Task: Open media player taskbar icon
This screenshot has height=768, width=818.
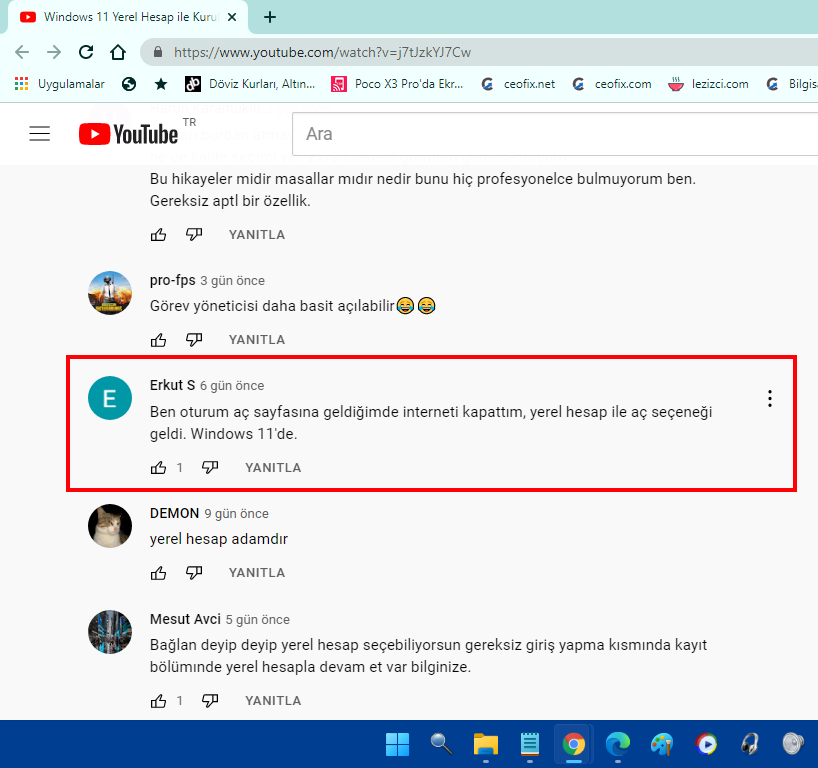Action: (706, 744)
